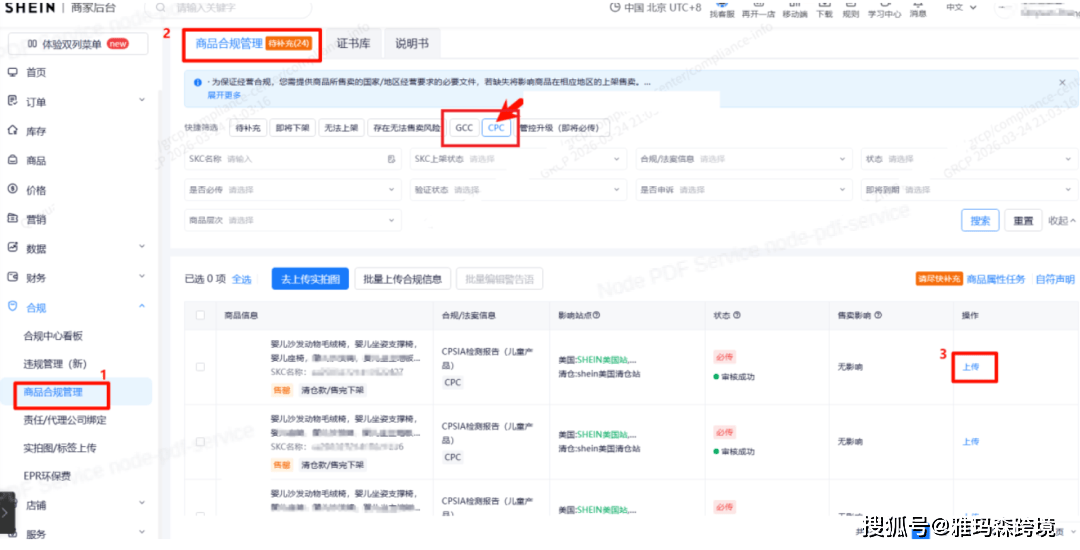Click the 数据 chart icon in sidebar
The height and width of the screenshot is (550, 1080).
pos(12,248)
